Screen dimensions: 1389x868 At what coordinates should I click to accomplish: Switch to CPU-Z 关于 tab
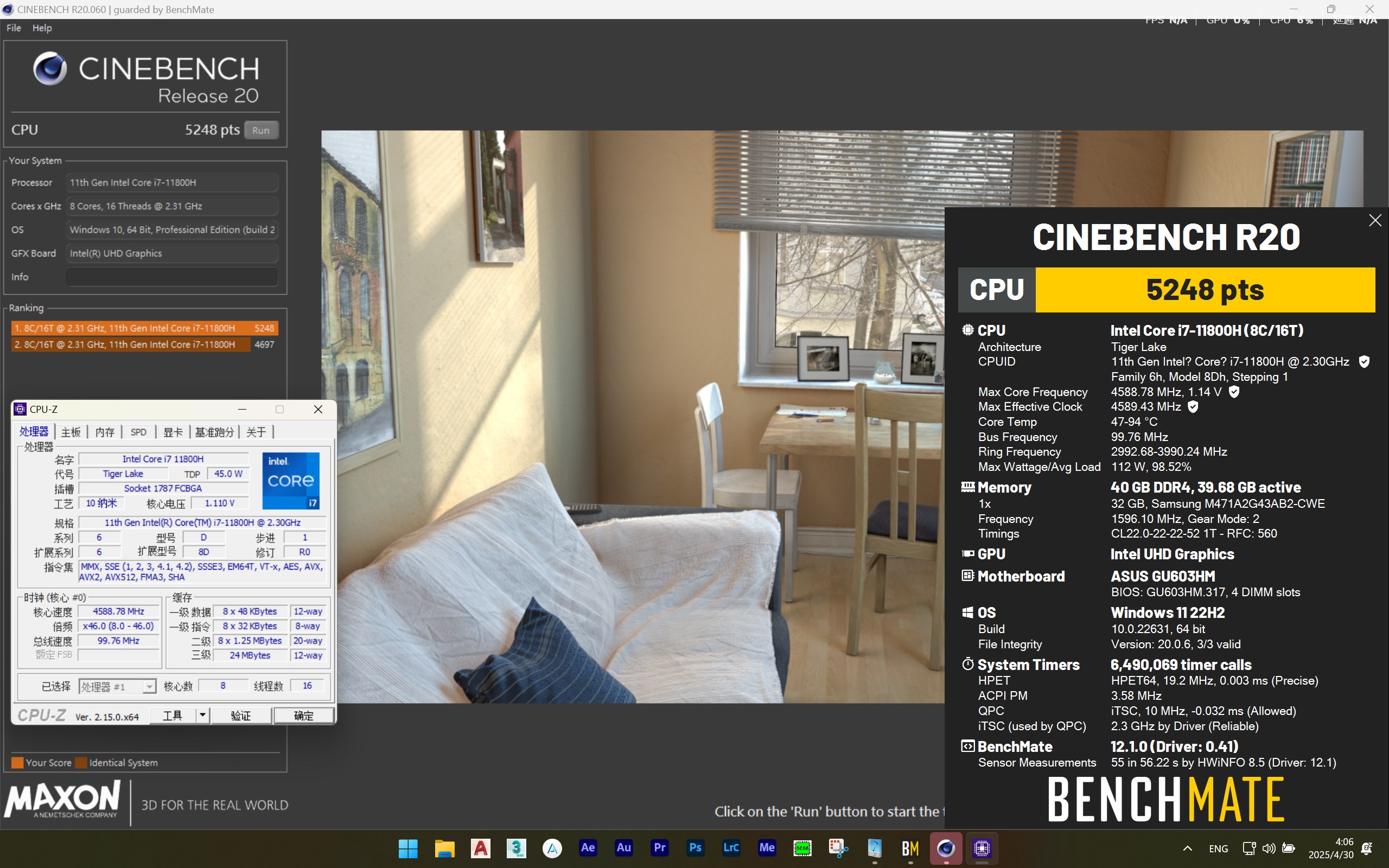(x=256, y=432)
